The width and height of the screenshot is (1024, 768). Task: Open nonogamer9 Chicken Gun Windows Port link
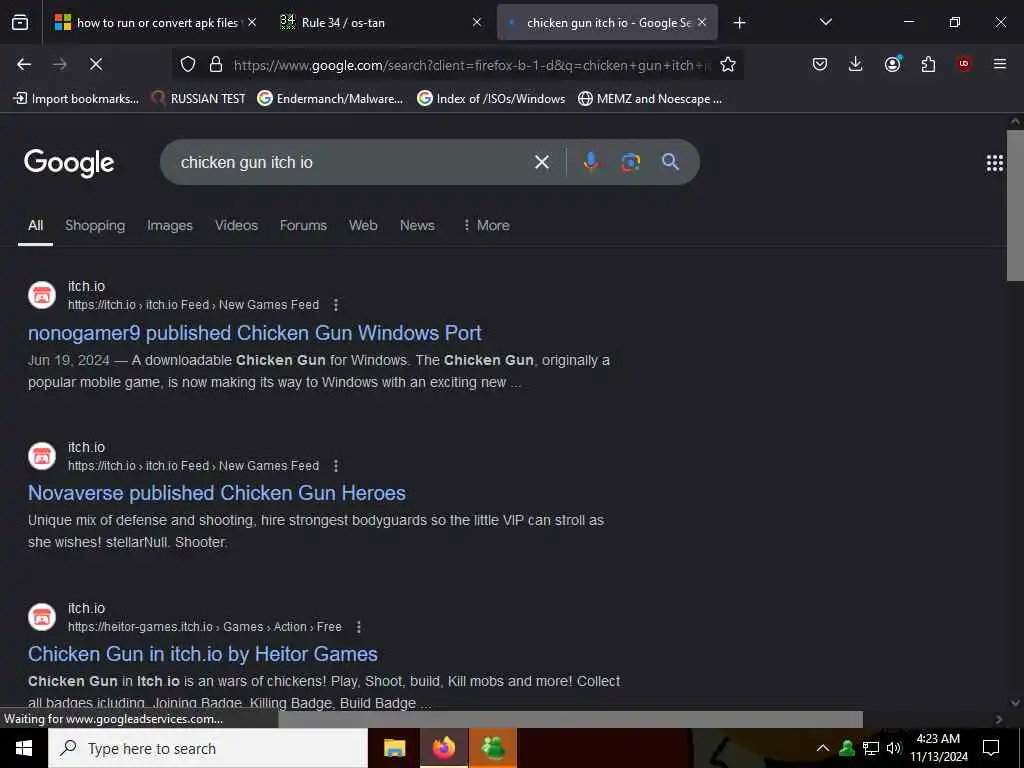click(255, 333)
